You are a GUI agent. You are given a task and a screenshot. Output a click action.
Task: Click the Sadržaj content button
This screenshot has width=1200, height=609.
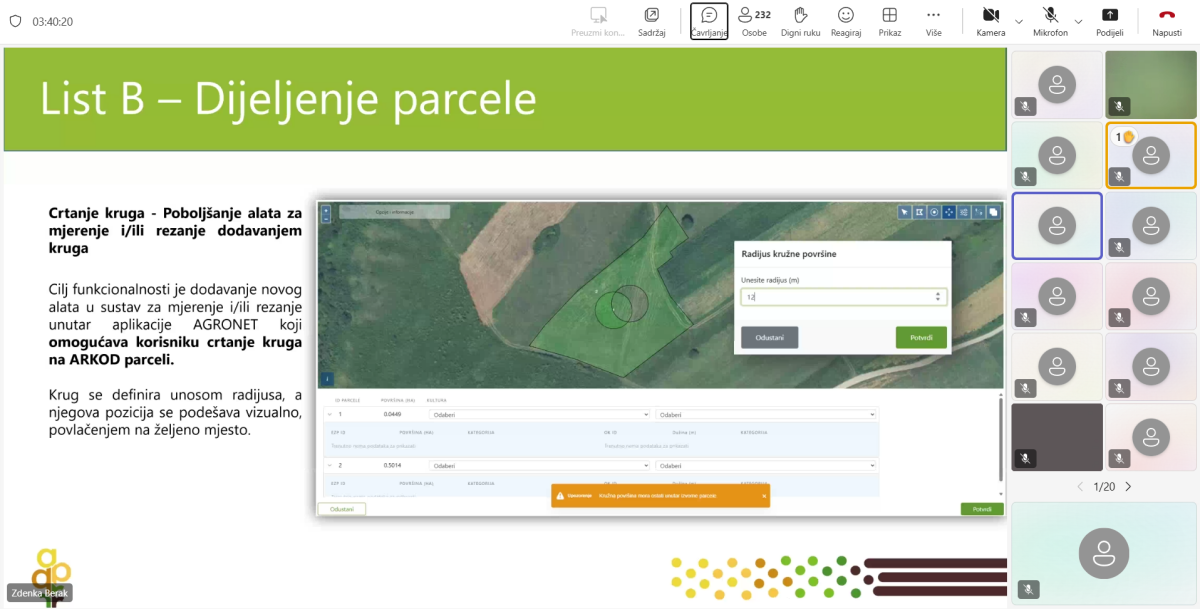(x=652, y=21)
